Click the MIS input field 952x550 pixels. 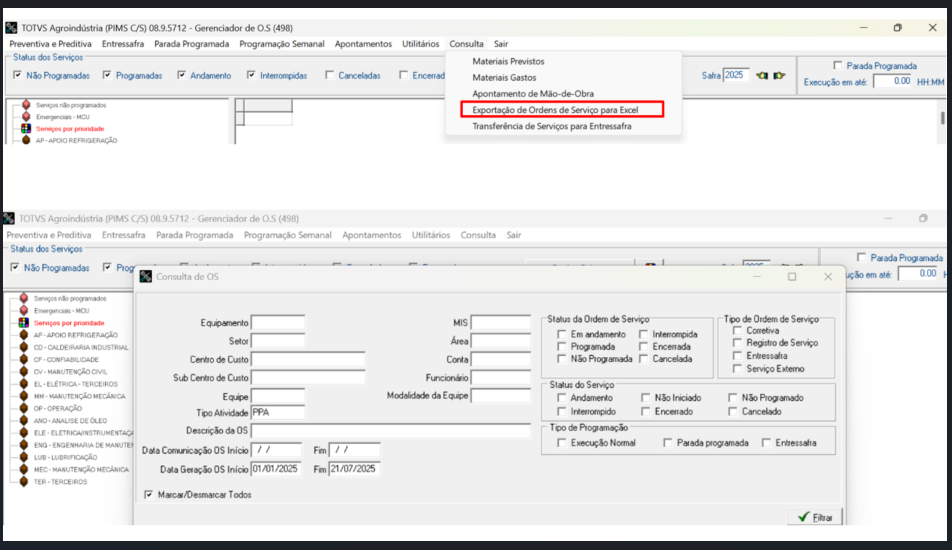pyautogui.click(x=501, y=323)
